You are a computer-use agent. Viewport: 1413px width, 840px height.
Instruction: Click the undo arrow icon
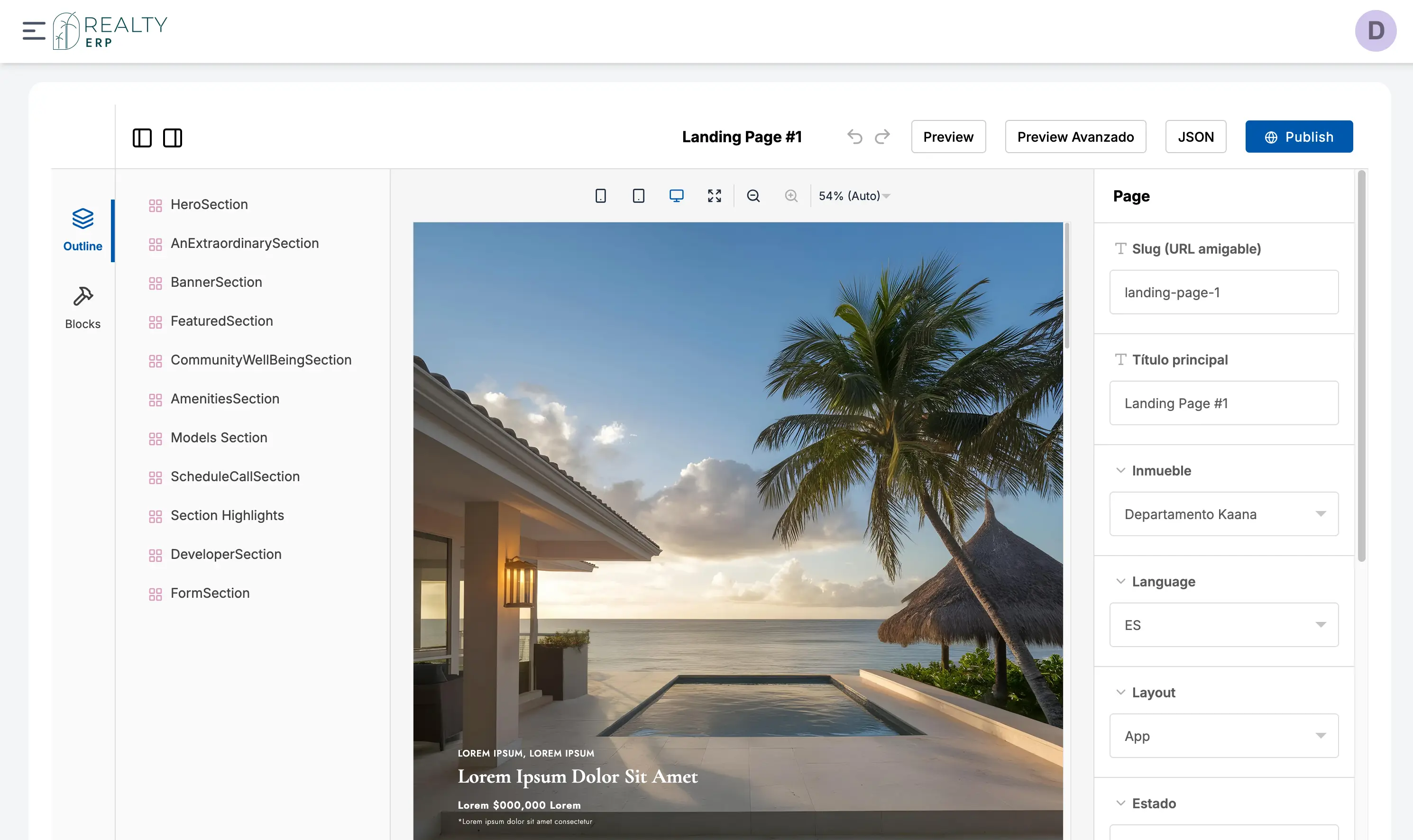(x=854, y=137)
